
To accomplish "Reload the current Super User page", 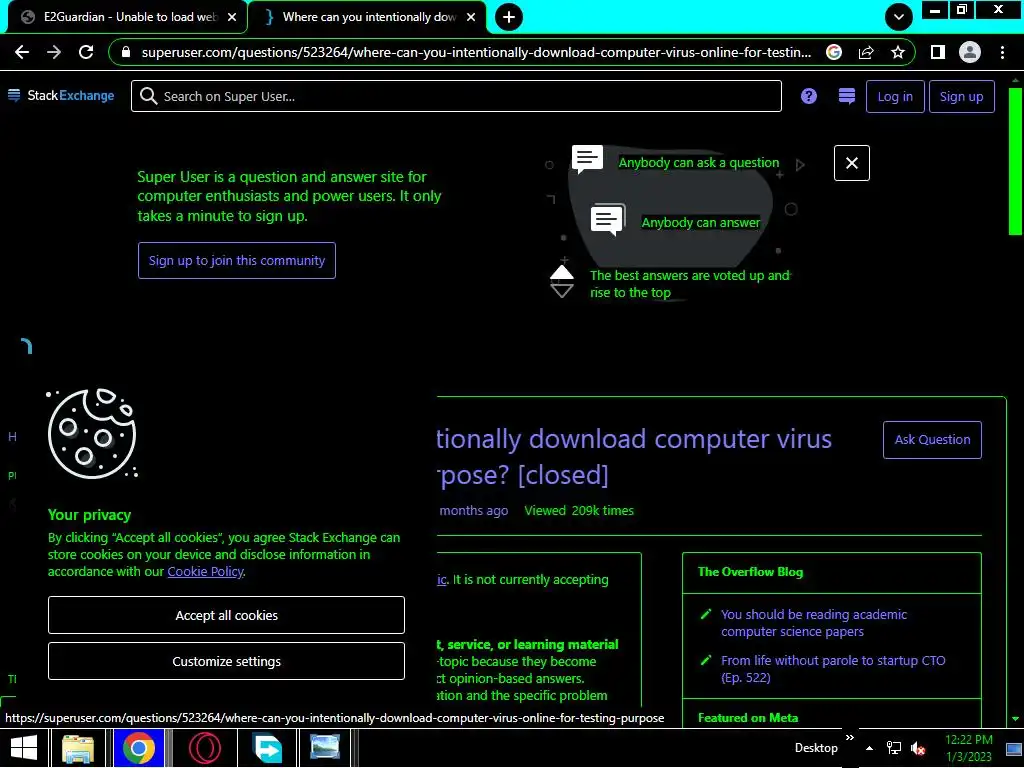I will pos(86,52).
